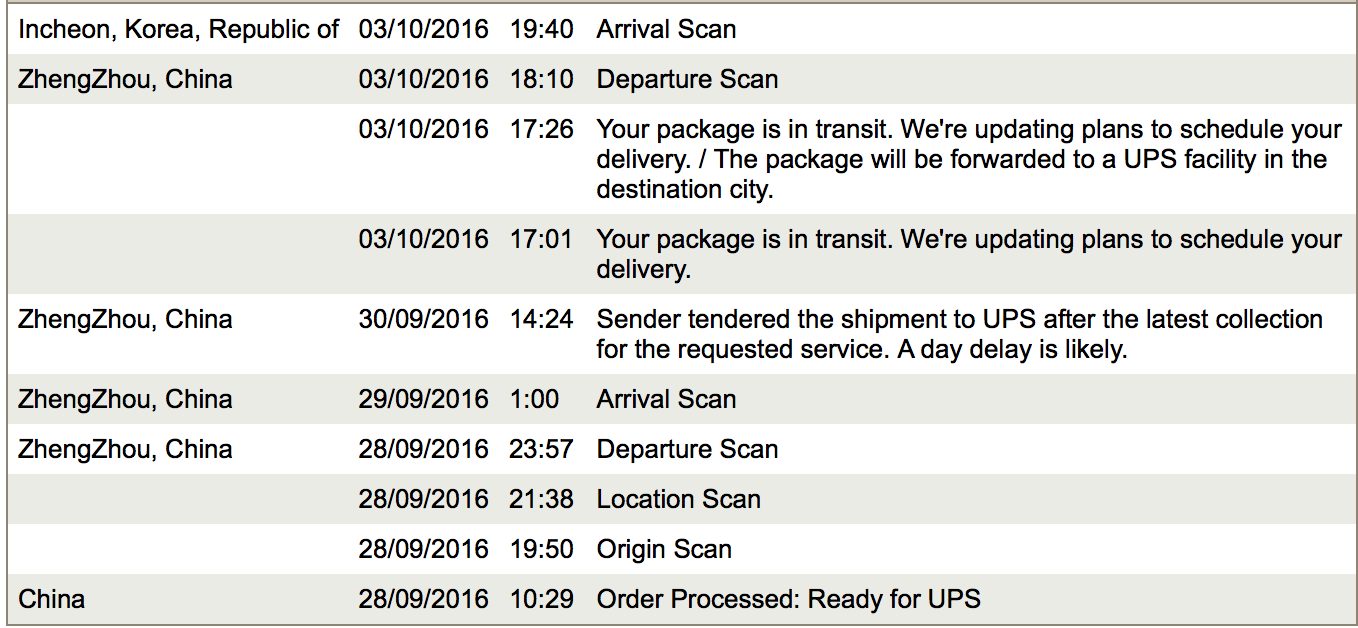This screenshot has width=1358, height=628.
Task: Select the 18:10 Departure Scan entry
Action: click(x=687, y=79)
